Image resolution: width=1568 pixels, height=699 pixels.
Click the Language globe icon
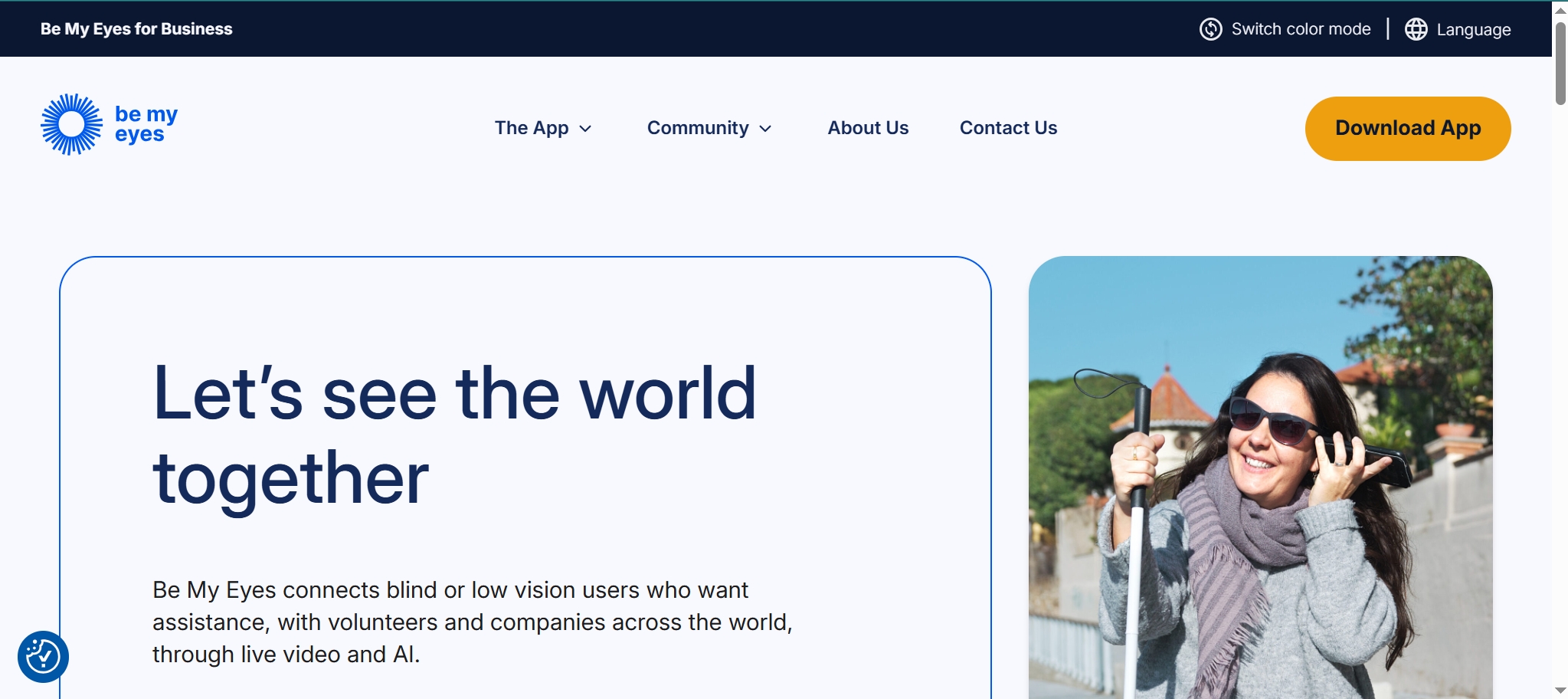pos(1416,29)
